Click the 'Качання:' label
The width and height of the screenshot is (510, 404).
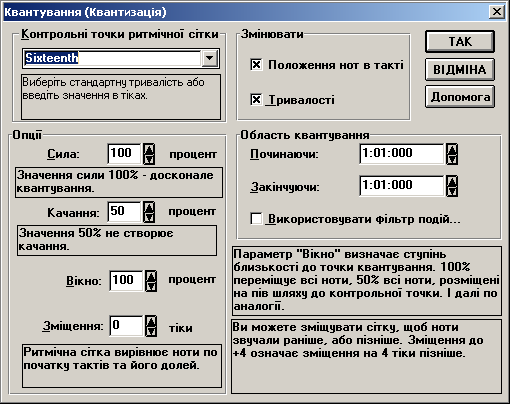click(73, 213)
